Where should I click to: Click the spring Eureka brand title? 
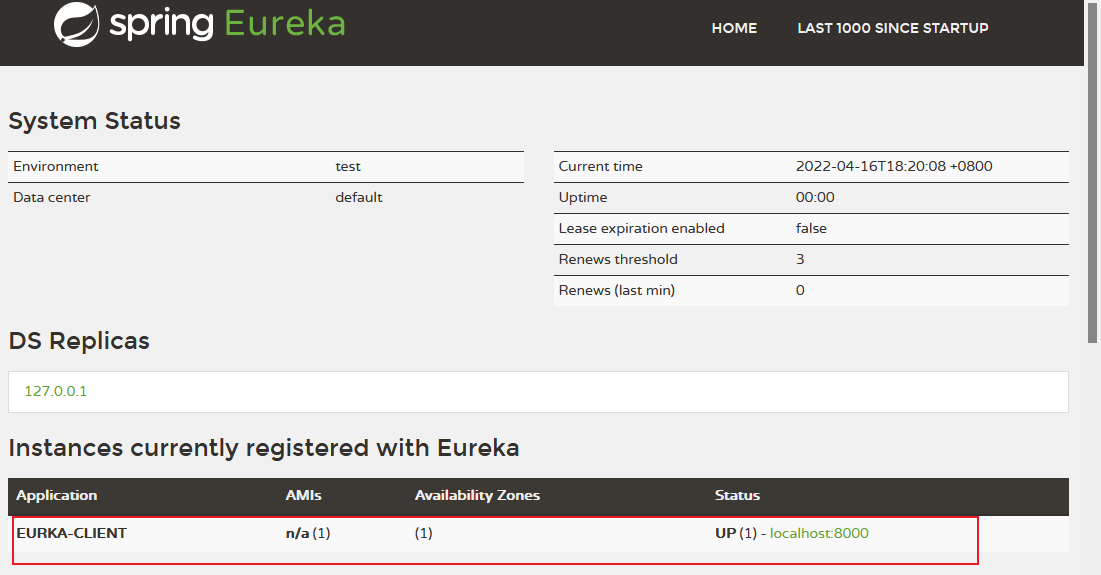click(x=228, y=24)
